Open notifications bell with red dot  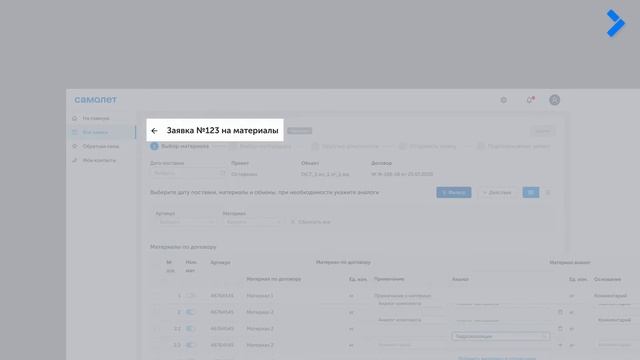click(x=530, y=100)
